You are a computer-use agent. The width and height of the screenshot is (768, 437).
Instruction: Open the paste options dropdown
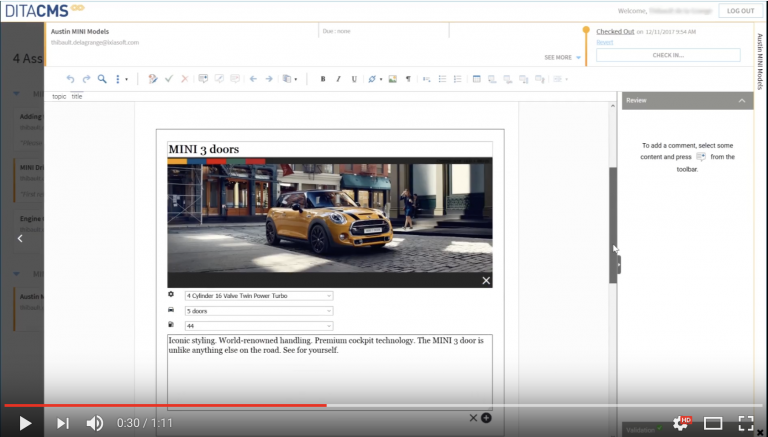(x=289, y=79)
